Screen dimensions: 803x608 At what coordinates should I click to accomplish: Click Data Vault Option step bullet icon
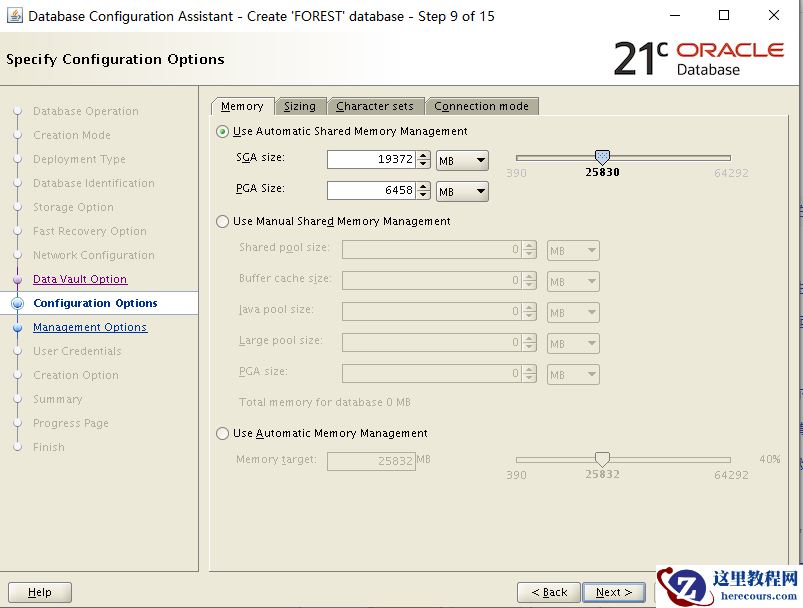point(17,279)
